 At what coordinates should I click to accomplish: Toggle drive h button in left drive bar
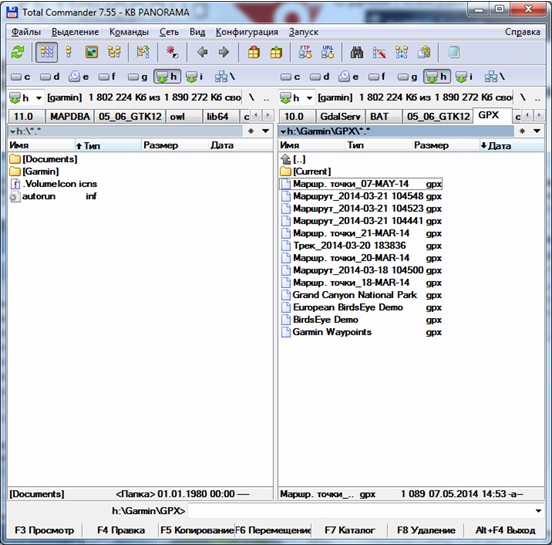tap(167, 76)
